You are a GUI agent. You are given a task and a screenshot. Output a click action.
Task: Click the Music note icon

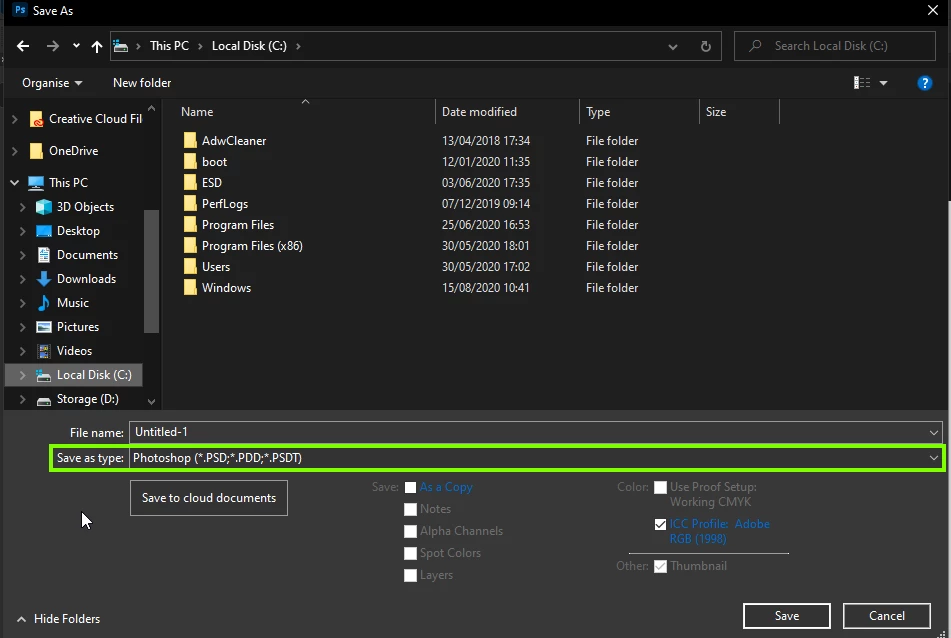[44, 303]
